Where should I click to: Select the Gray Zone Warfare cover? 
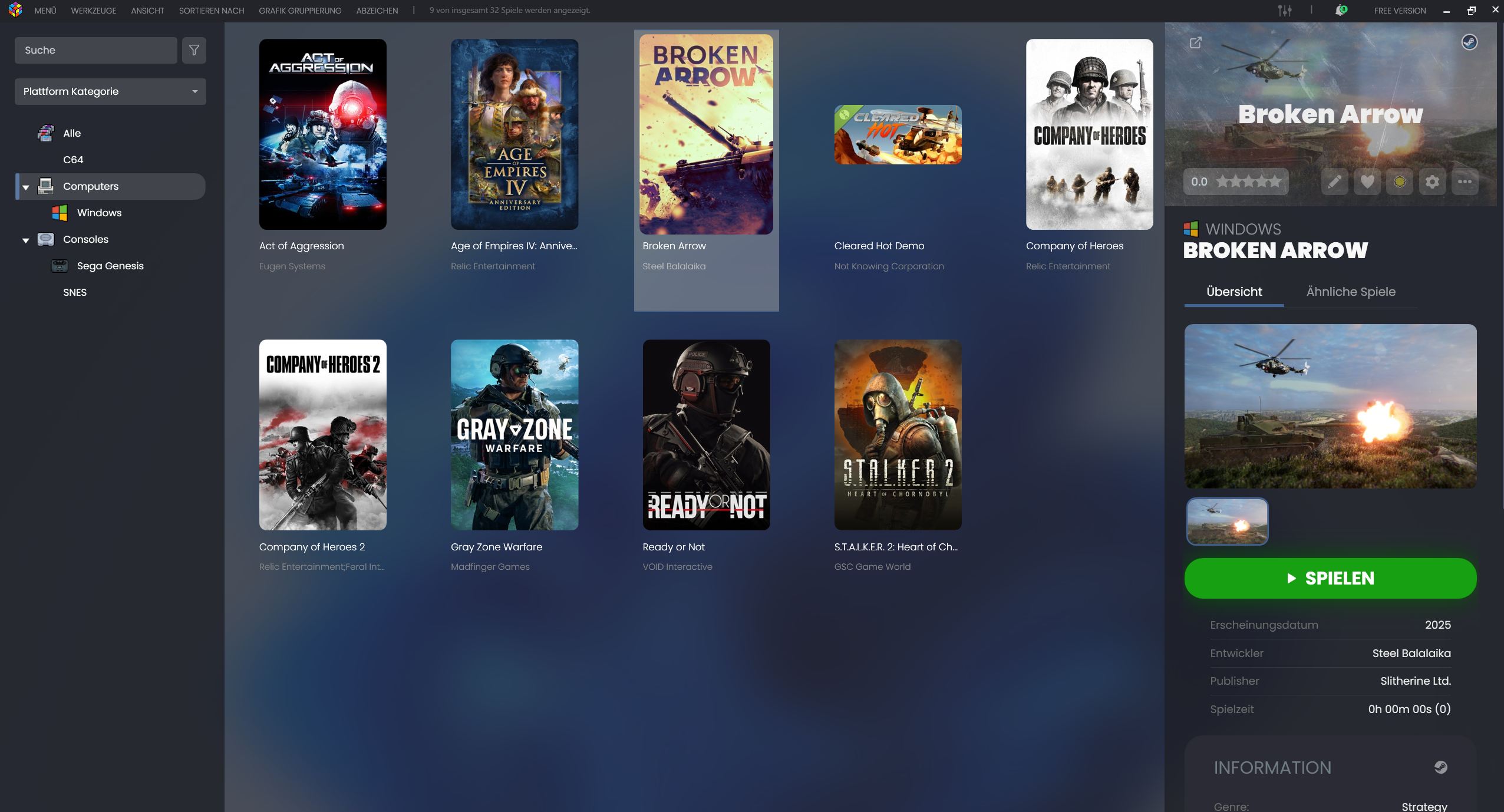point(514,434)
